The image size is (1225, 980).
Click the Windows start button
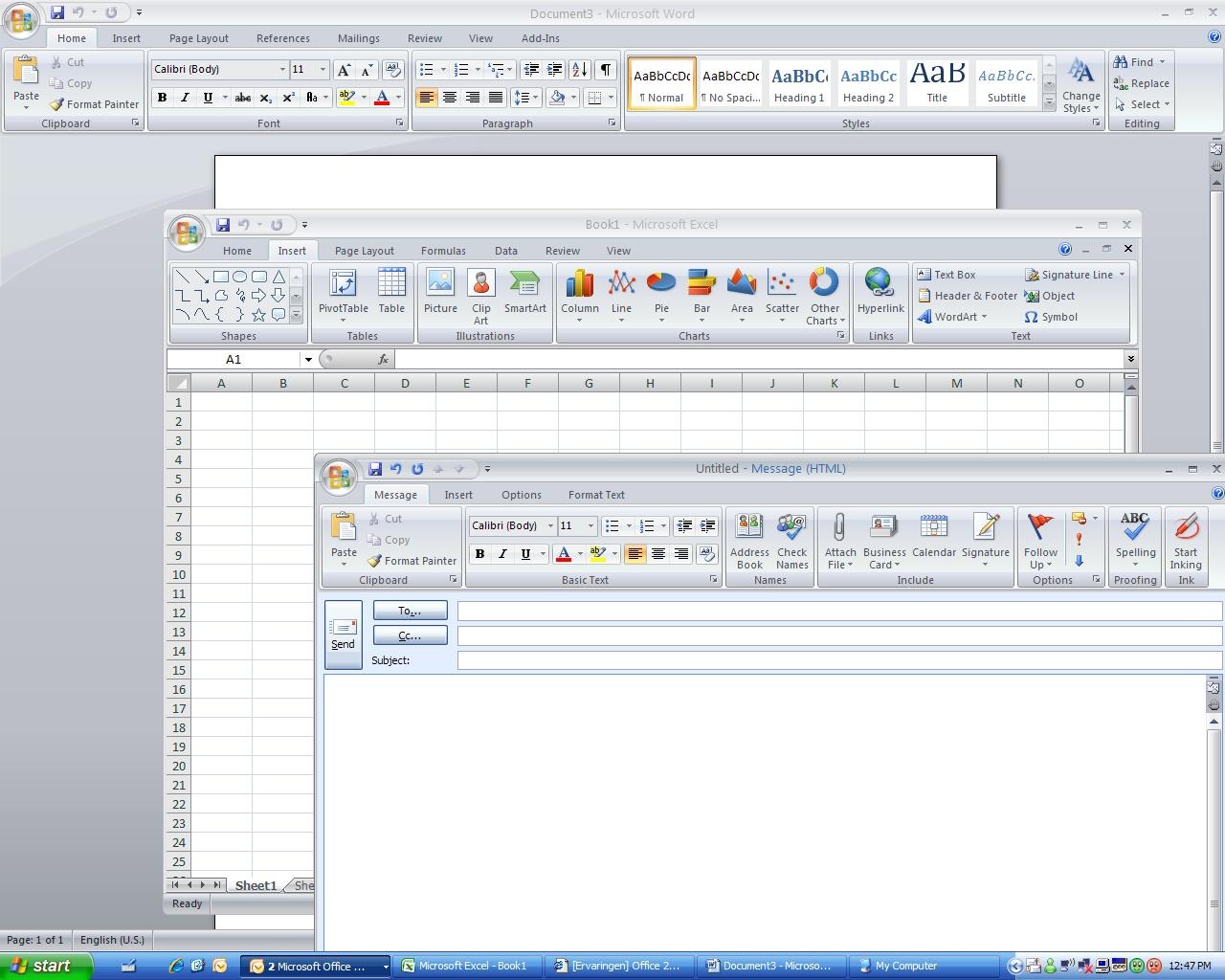click(46, 966)
